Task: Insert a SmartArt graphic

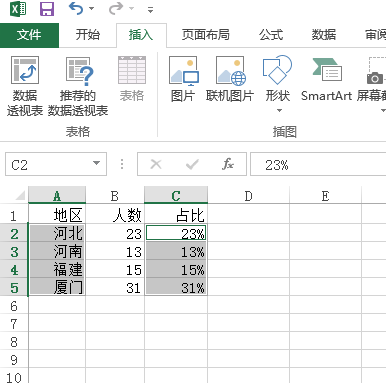Action: (x=326, y=79)
